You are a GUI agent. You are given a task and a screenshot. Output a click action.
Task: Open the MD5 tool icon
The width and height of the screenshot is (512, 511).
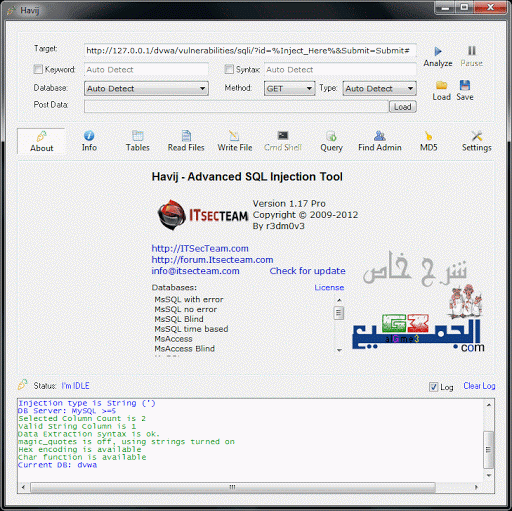click(x=428, y=136)
